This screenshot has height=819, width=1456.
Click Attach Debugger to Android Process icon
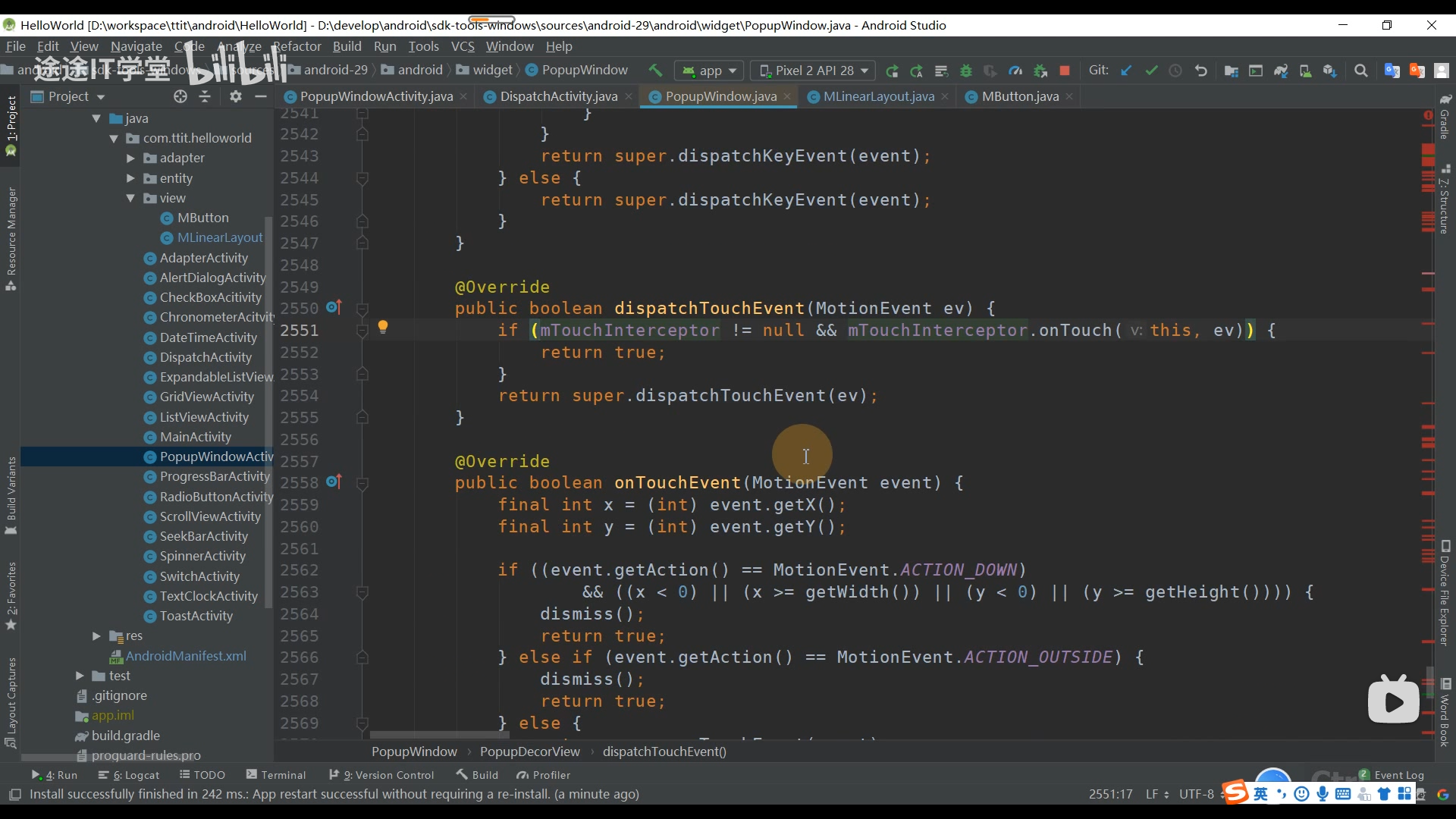(1040, 71)
